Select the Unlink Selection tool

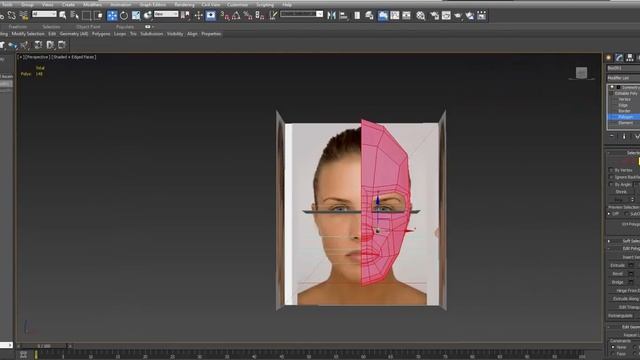click(11, 16)
